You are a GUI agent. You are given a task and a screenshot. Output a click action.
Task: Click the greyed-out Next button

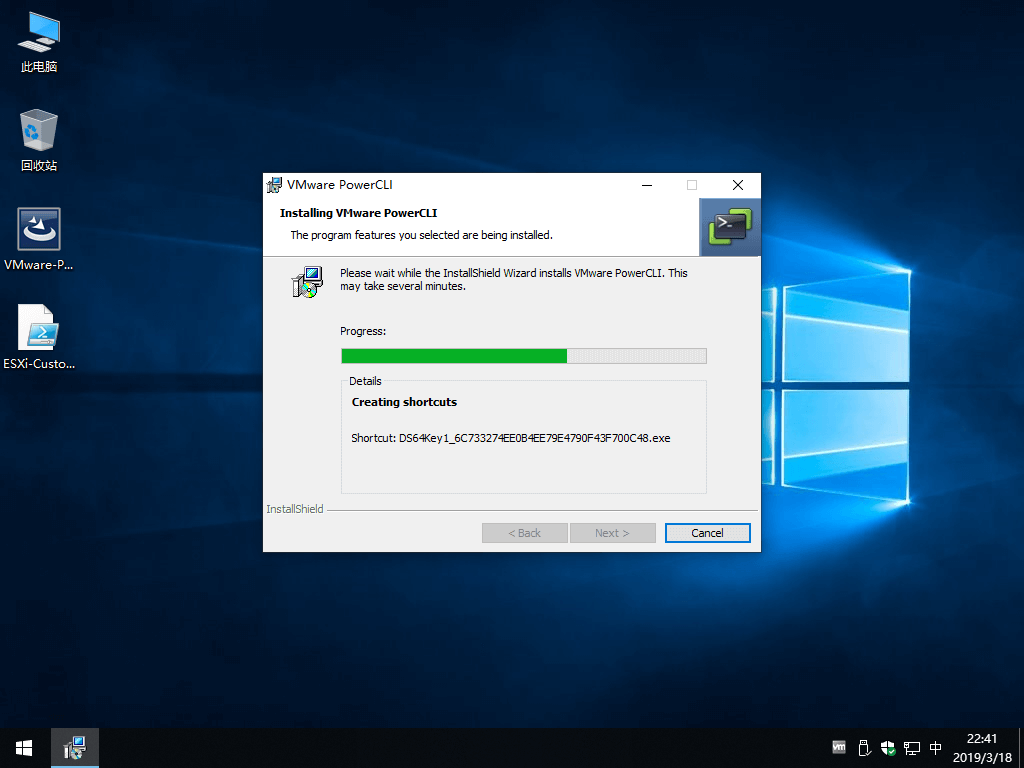612,533
